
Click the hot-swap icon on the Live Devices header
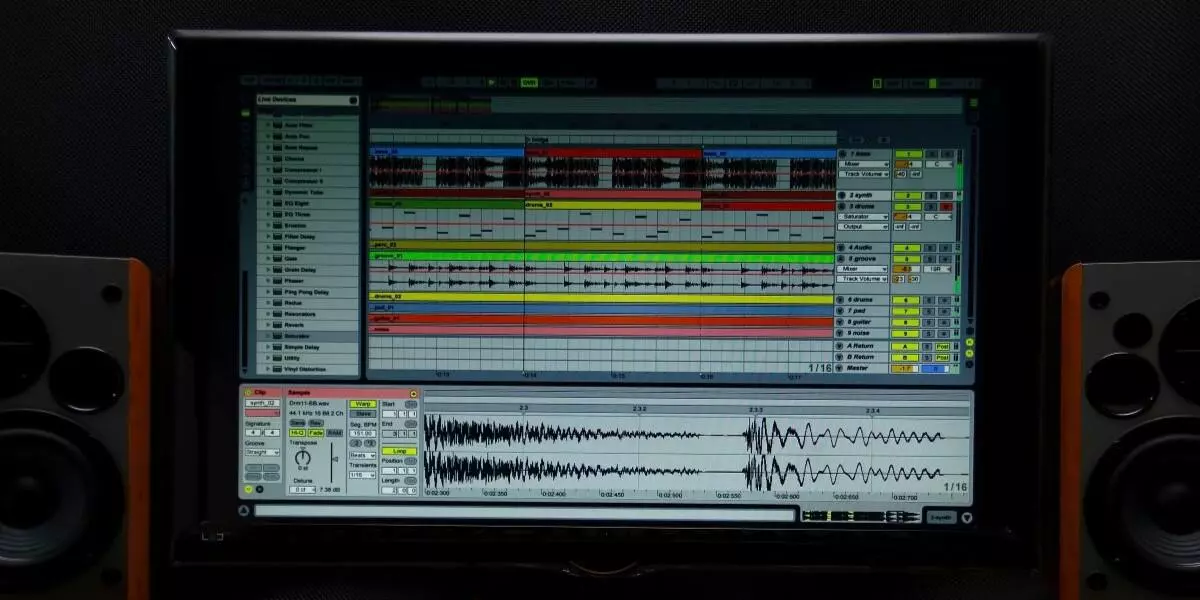pyautogui.click(x=355, y=100)
